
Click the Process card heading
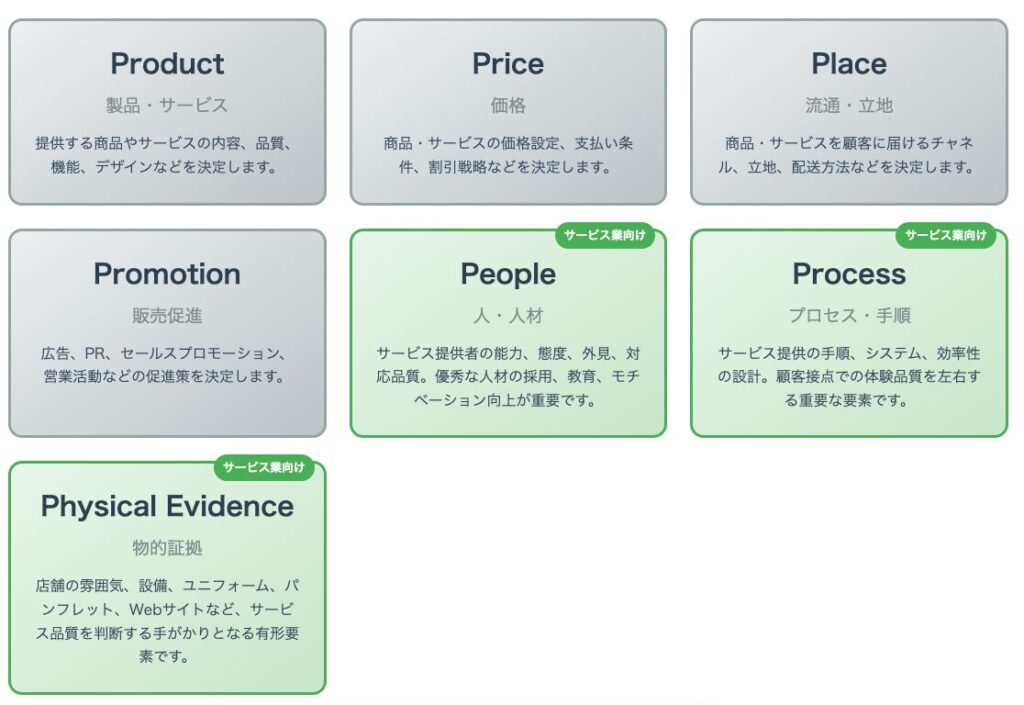pos(849,274)
